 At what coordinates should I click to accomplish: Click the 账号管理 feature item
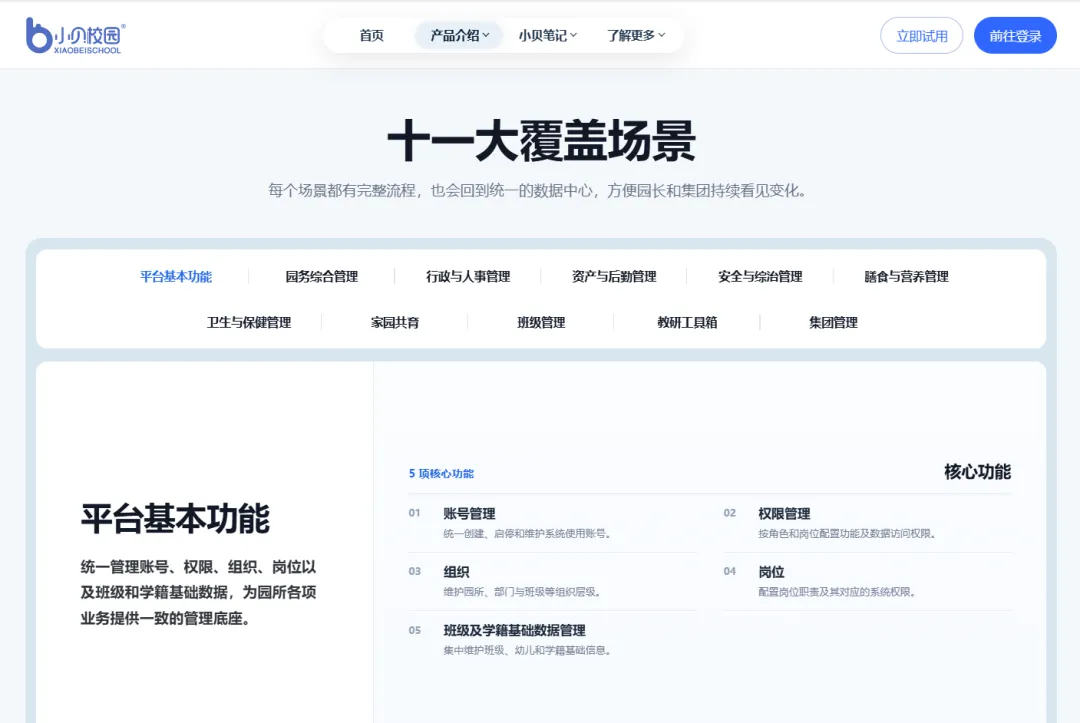552,523
